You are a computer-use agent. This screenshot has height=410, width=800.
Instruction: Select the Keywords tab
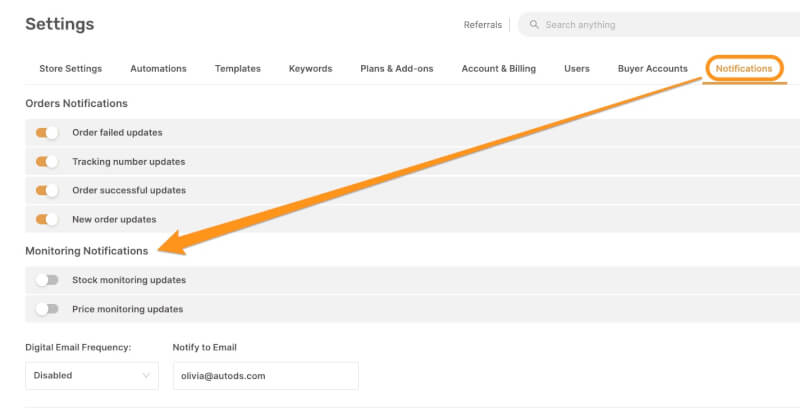click(x=310, y=69)
